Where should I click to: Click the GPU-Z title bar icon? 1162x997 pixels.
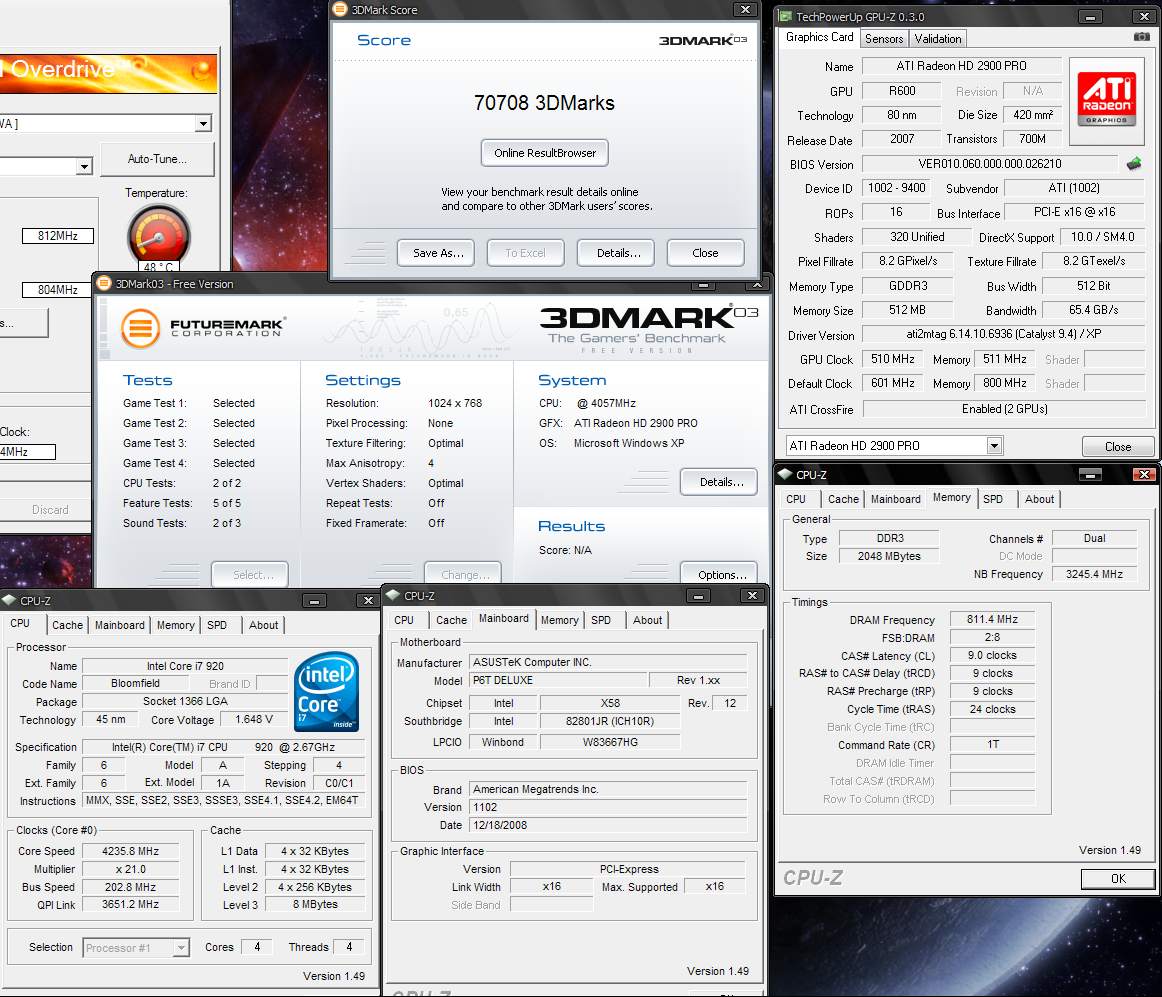(786, 16)
